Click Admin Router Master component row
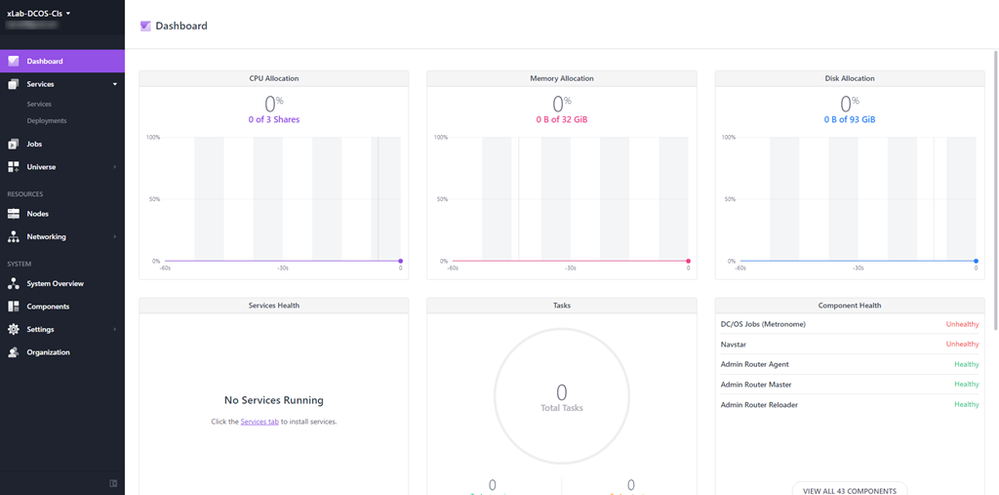This screenshot has width=999, height=495. coord(850,384)
